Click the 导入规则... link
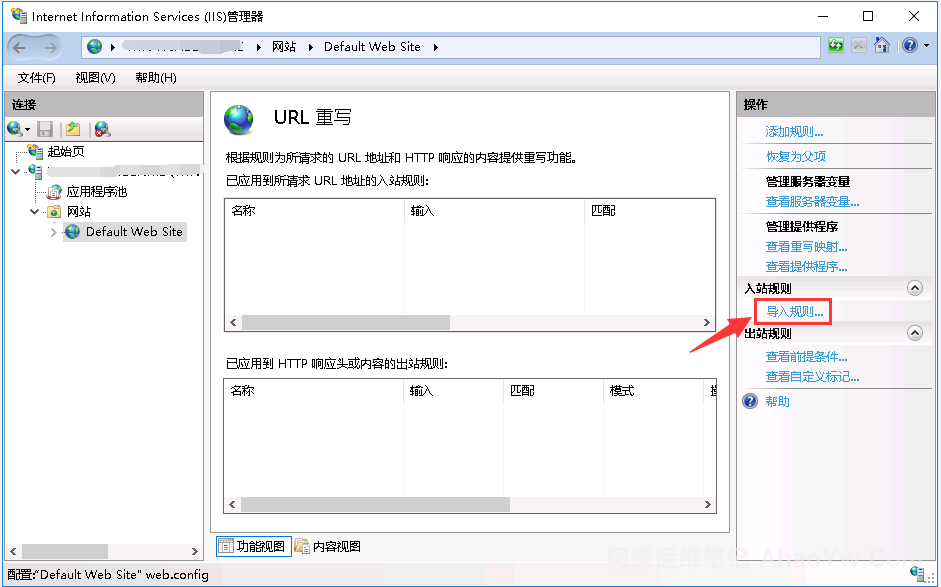The width and height of the screenshot is (941, 587). (x=794, y=312)
